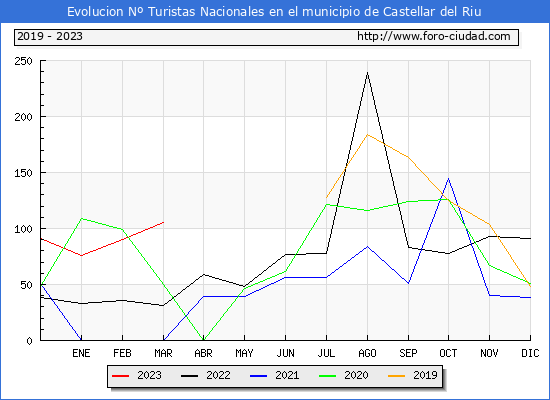Click the JUN month axis label
Screen dimensions: 550x400
point(286,353)
